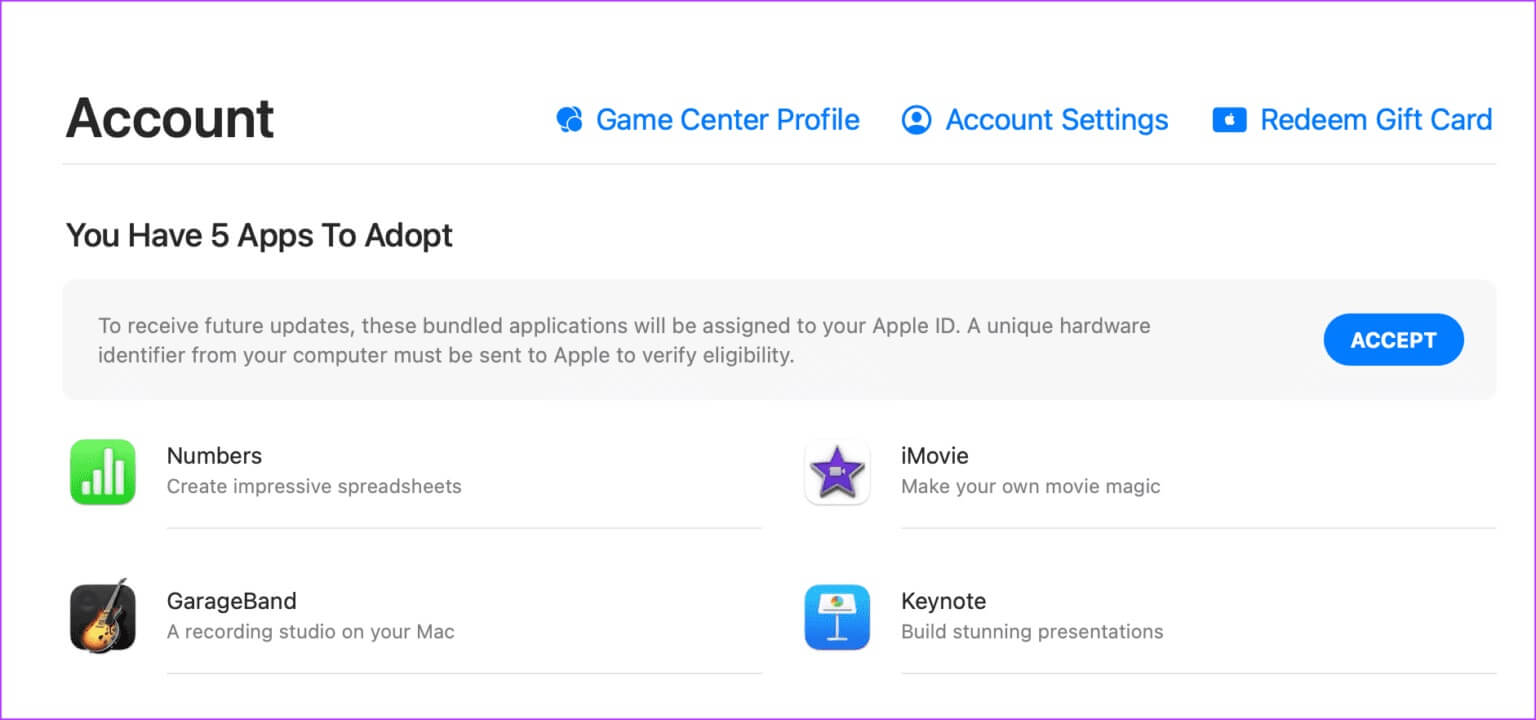Select the Numbers app title
Image resolution: width=1536 pixels, height=720 pixels.
click(x=214, y=456)
